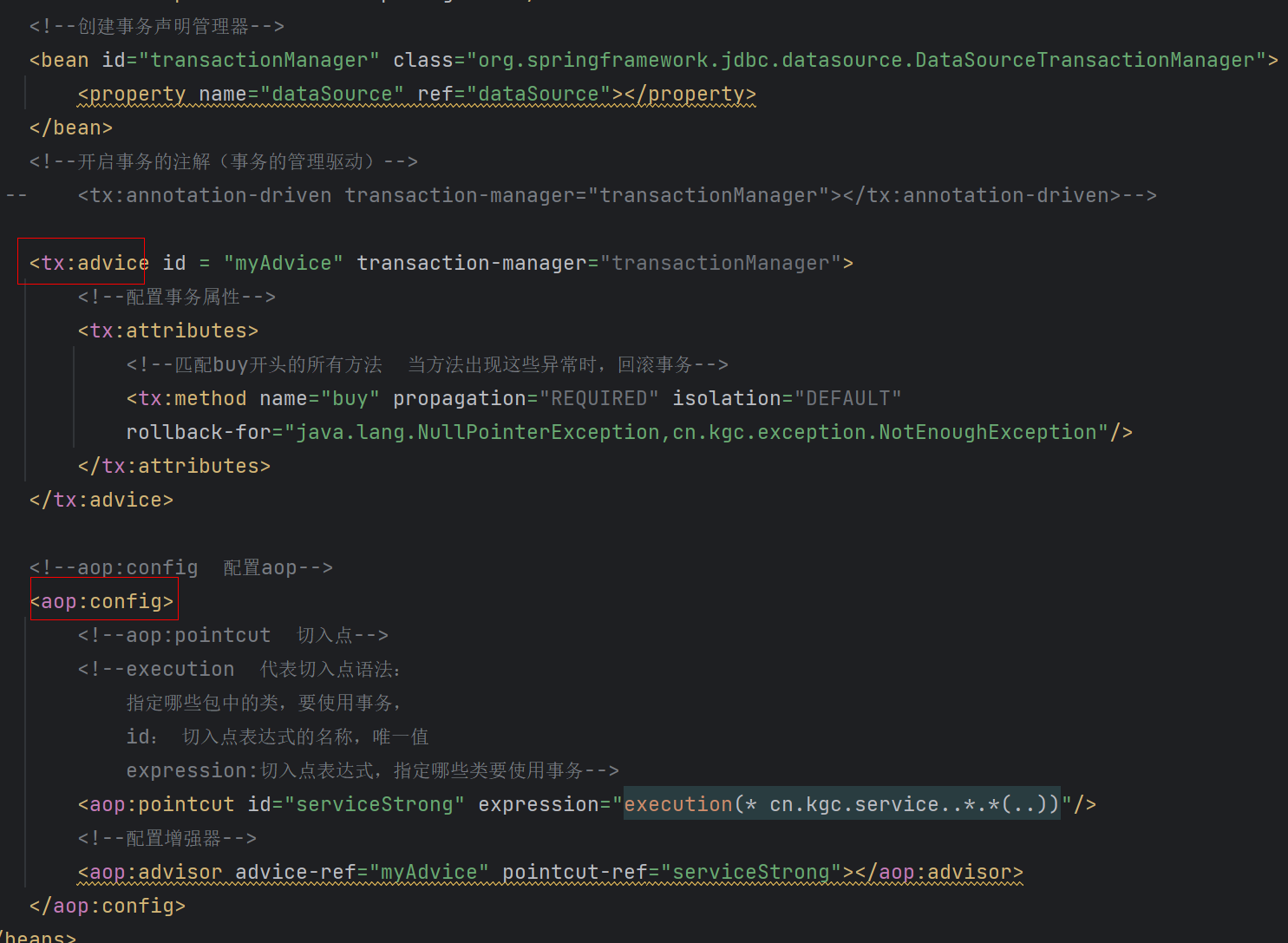
Task: Click the comment 配置增强器
Action: pyautogui.click(x=167, y=838)
